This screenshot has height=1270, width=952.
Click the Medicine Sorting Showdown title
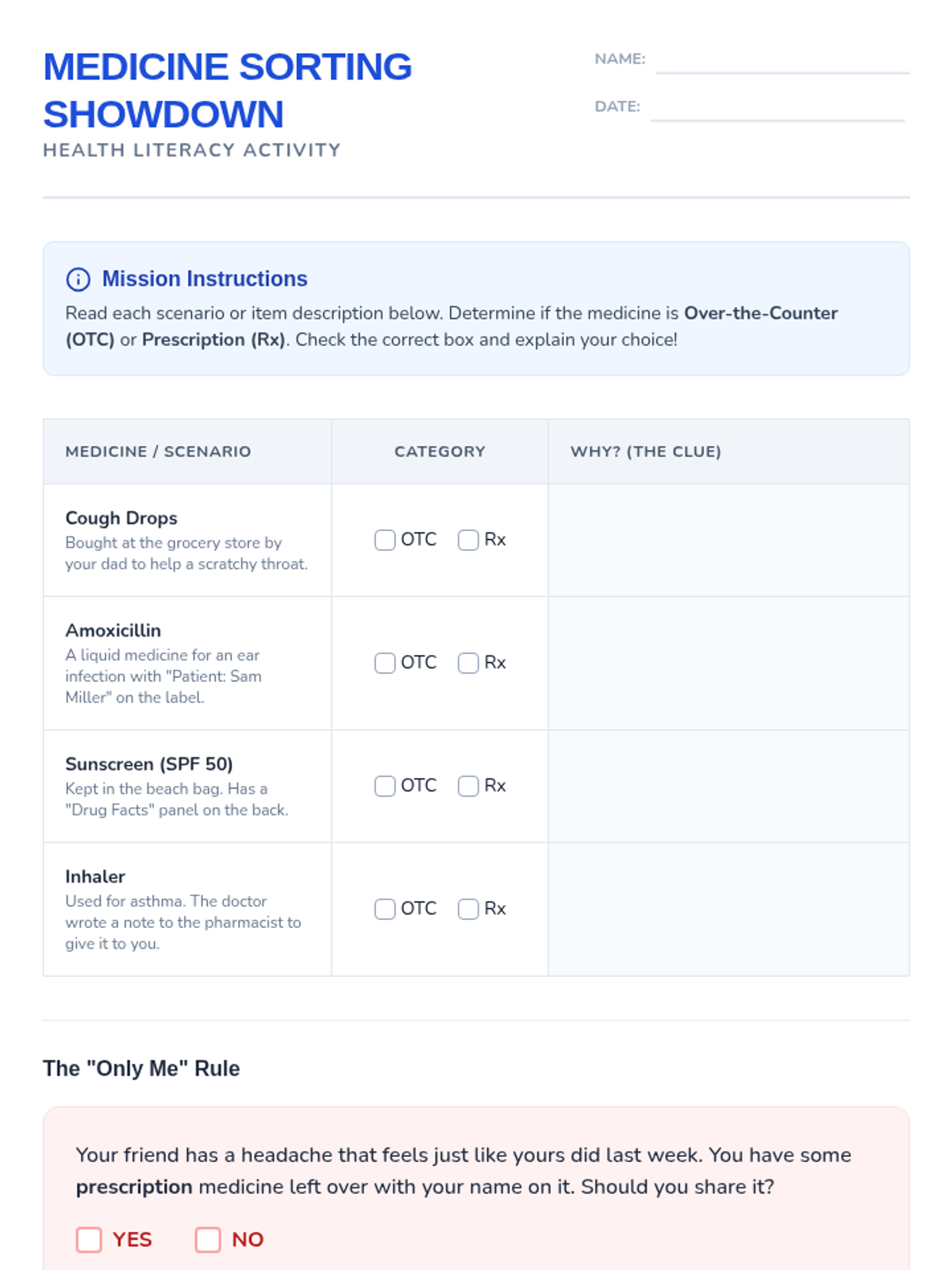point(228,90)
